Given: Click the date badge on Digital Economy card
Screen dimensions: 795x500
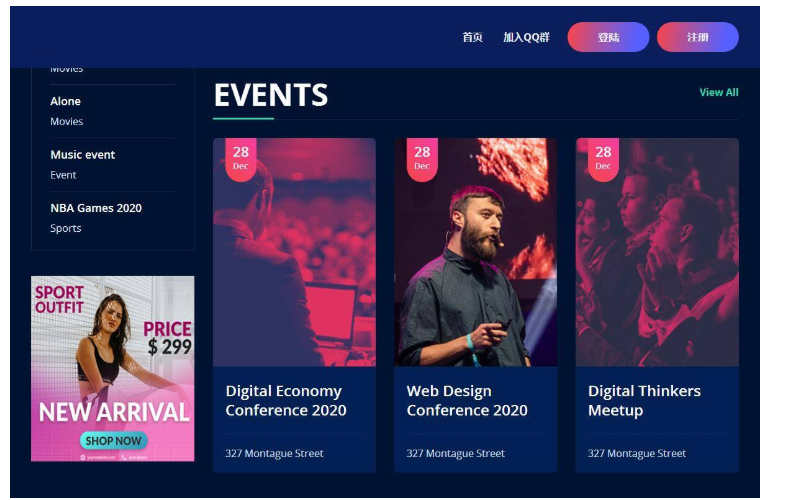Looking at the screenshot, I should coord(241,158).
